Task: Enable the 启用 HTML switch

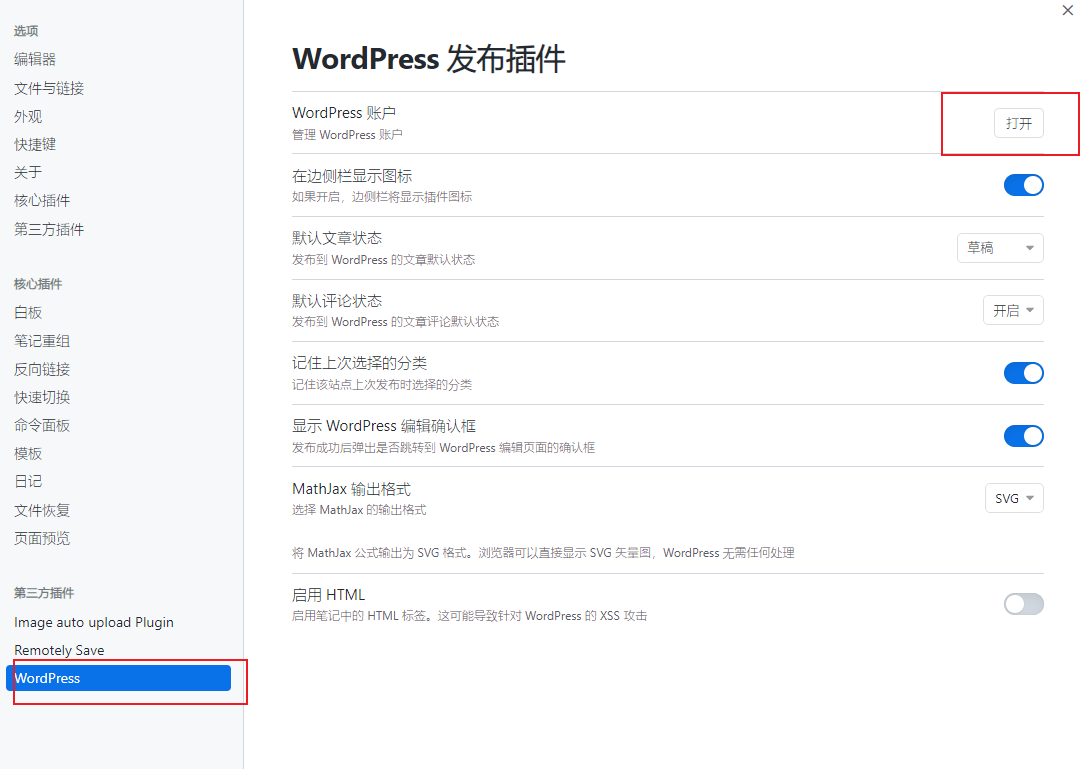Action: pos(1023,604)
